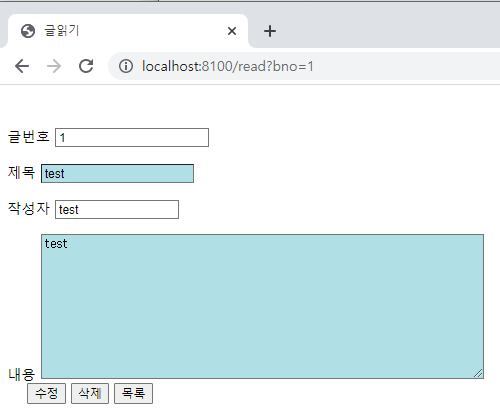Focus the 글번호 input field

[x=132, y=137]
